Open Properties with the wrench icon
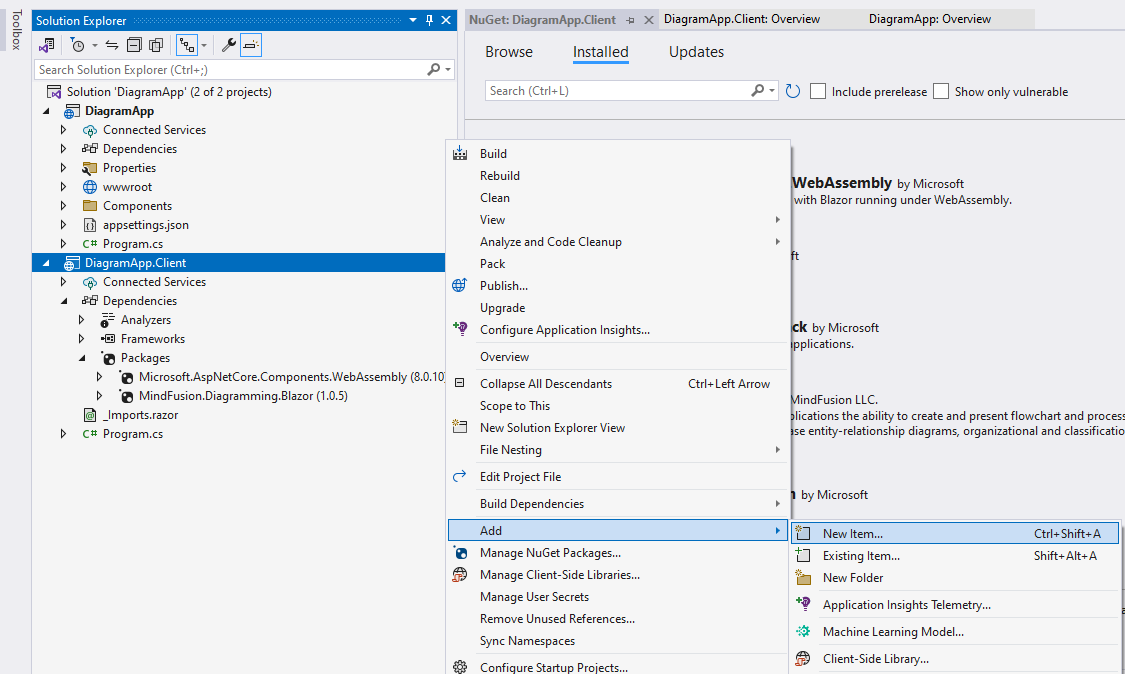The image size is (1125, 674). [x=229, y=45]
